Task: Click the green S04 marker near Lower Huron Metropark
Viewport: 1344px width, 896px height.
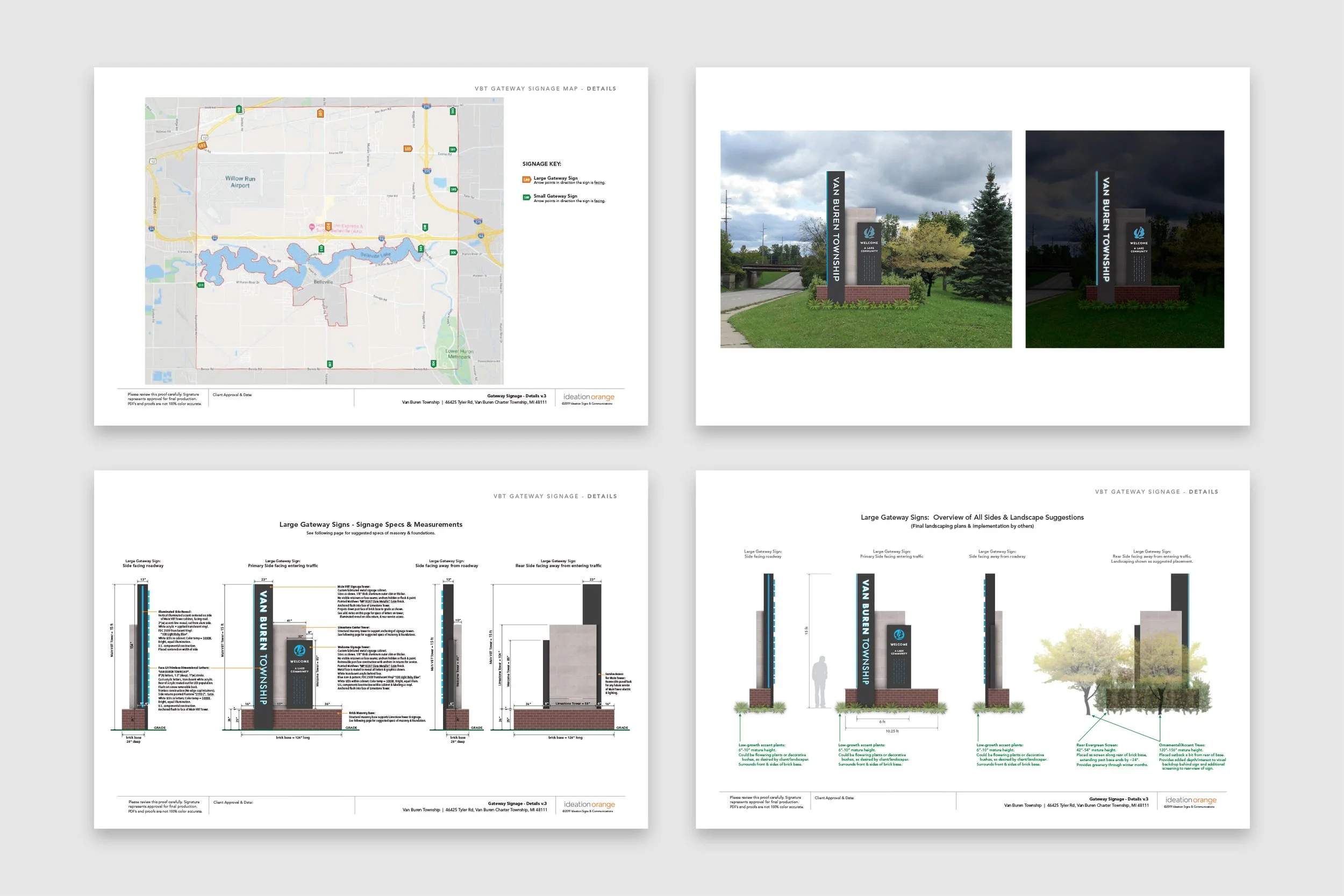Action: pos(434,364)
